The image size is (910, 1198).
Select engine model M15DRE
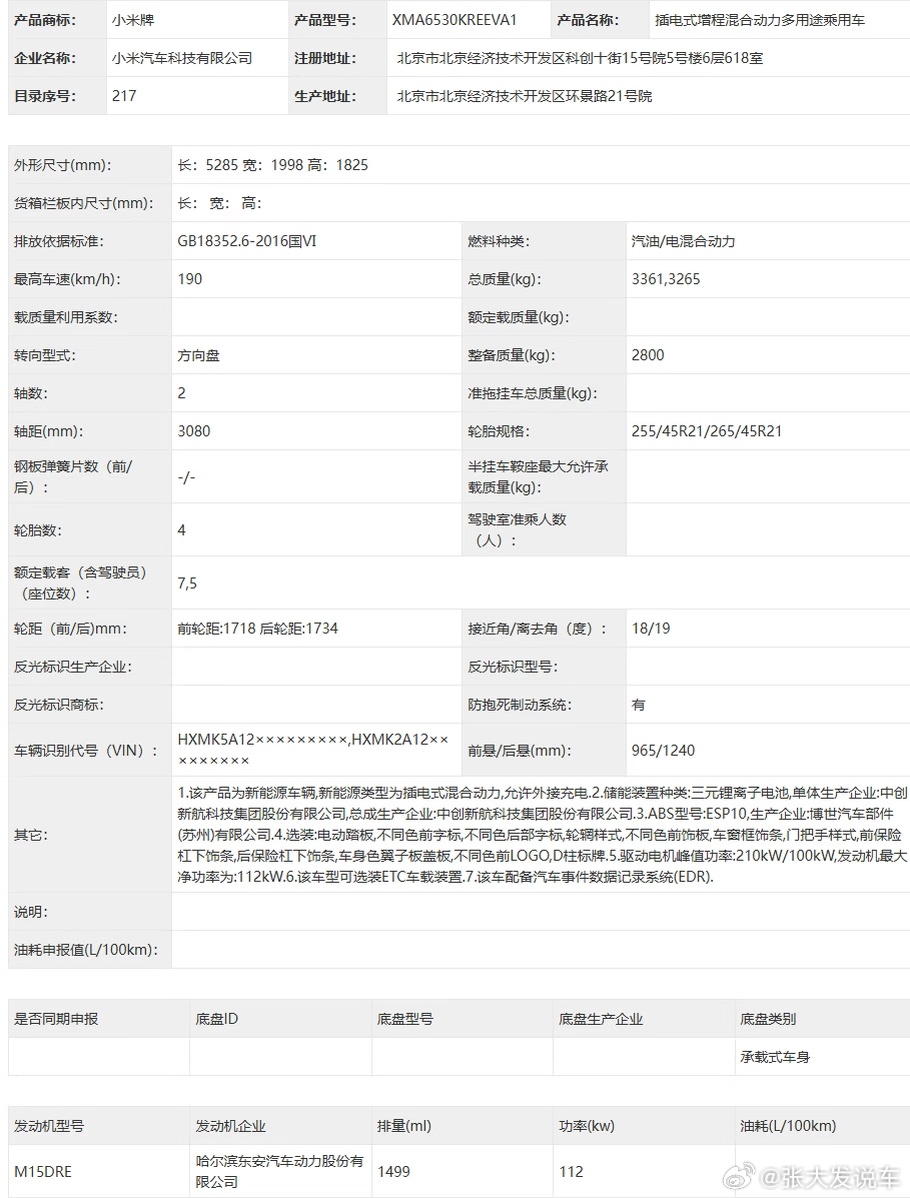[43, 1171]
